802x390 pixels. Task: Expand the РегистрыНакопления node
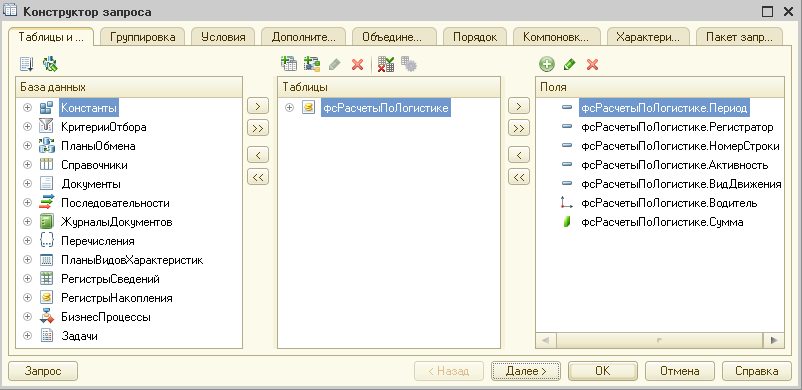27,298
